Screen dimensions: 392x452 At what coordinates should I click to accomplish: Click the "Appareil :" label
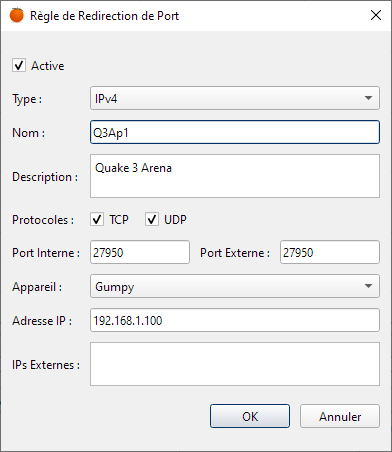pos(37,287)
